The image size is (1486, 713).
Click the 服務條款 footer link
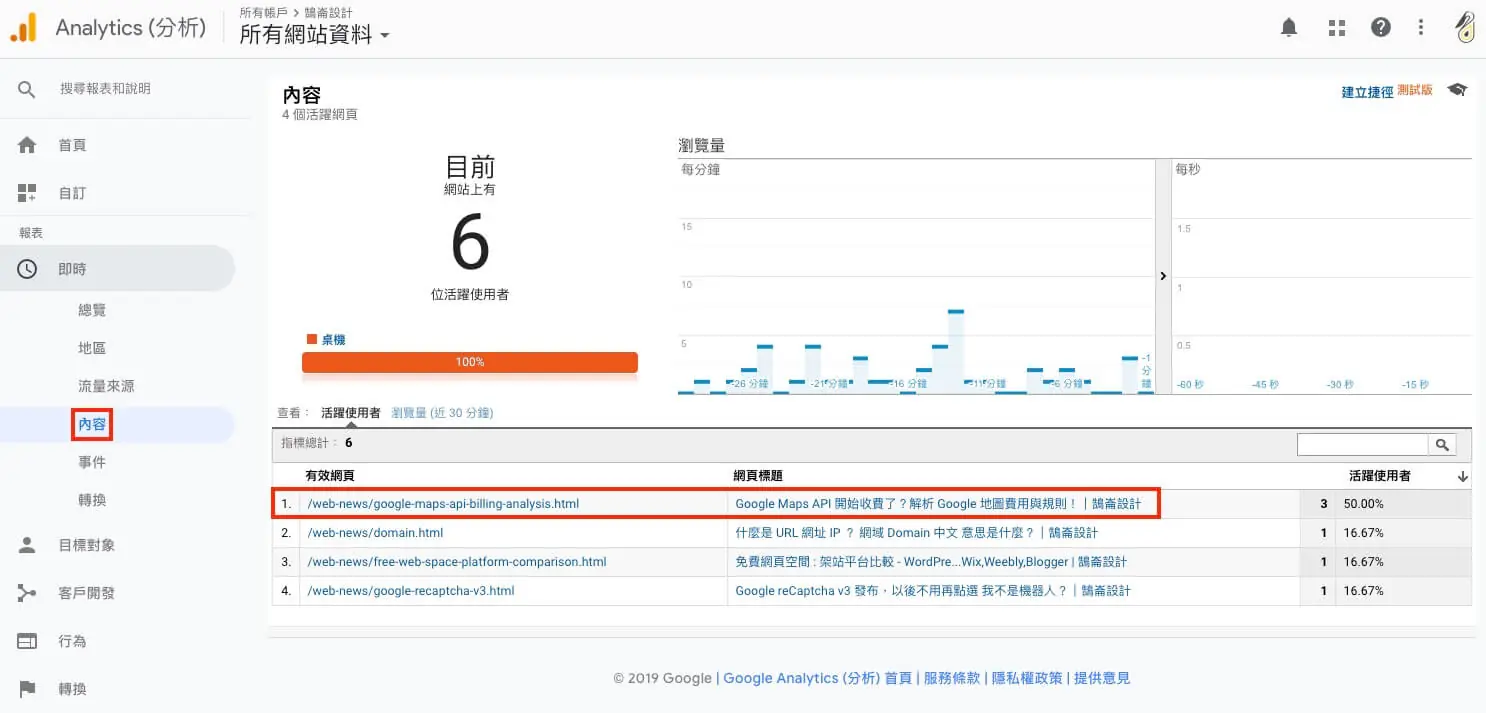(x=952, y=678)
